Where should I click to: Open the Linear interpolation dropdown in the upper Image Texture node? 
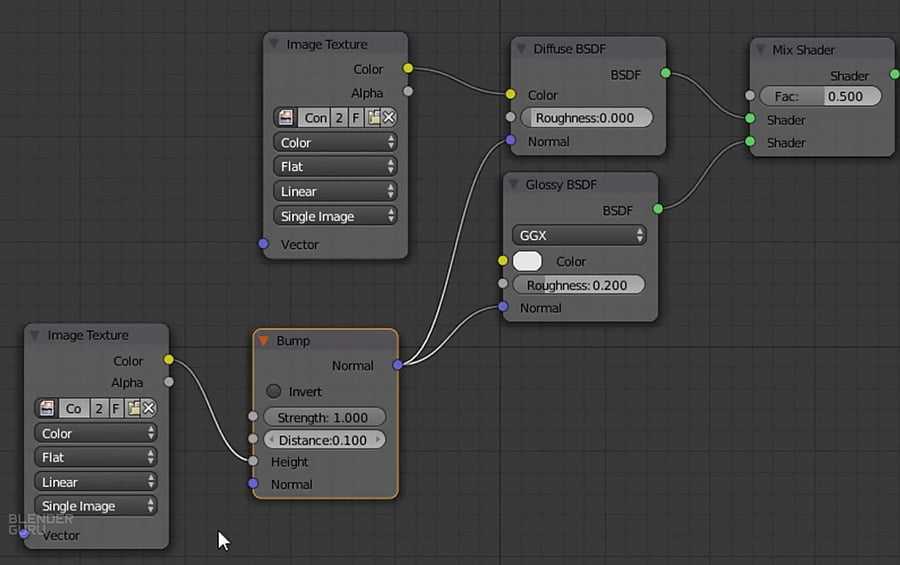335,191
